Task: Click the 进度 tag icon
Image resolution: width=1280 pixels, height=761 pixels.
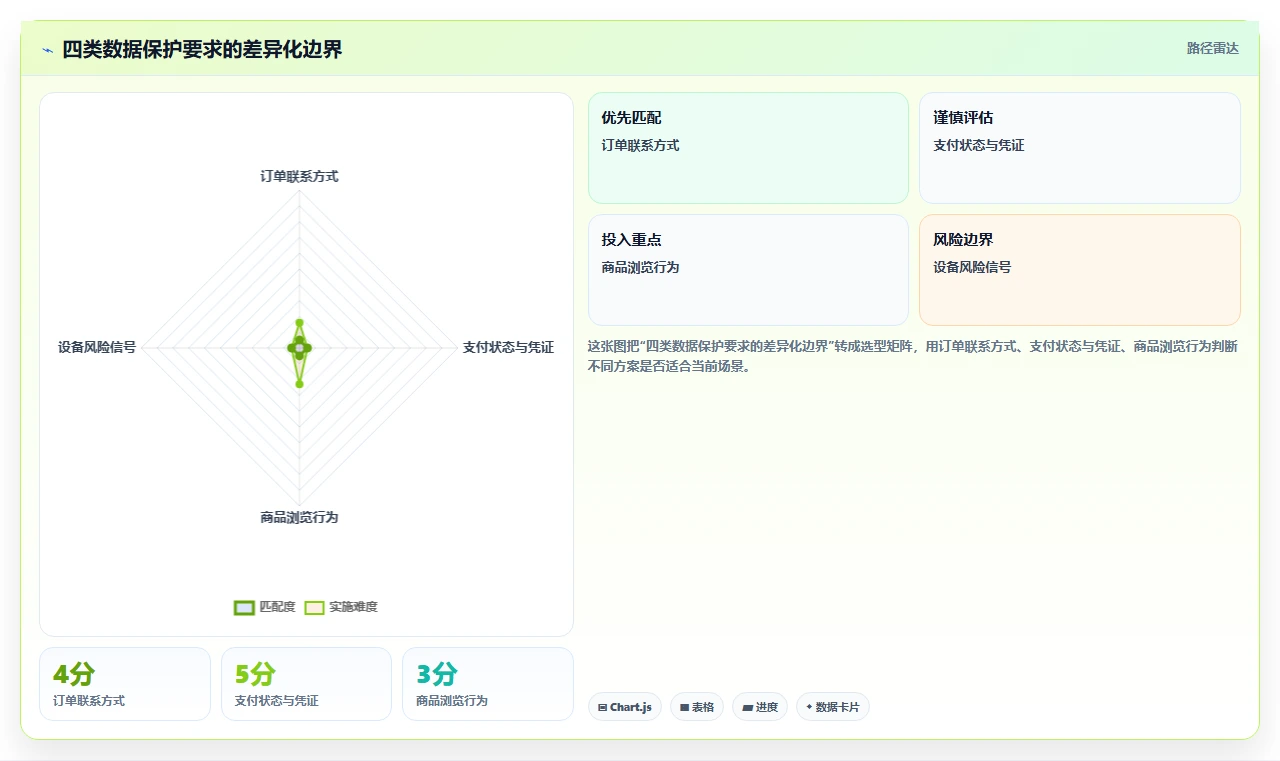Action: 747,707
